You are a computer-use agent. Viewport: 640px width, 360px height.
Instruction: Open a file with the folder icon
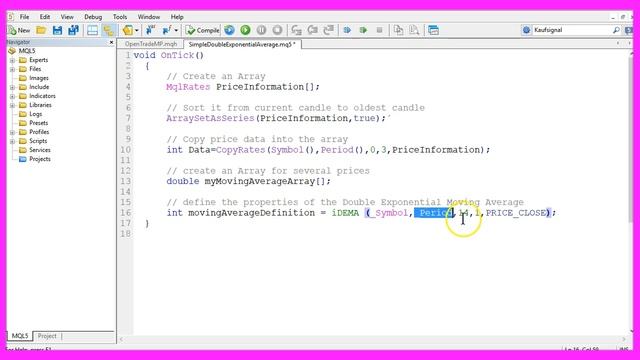pos(41,30)
